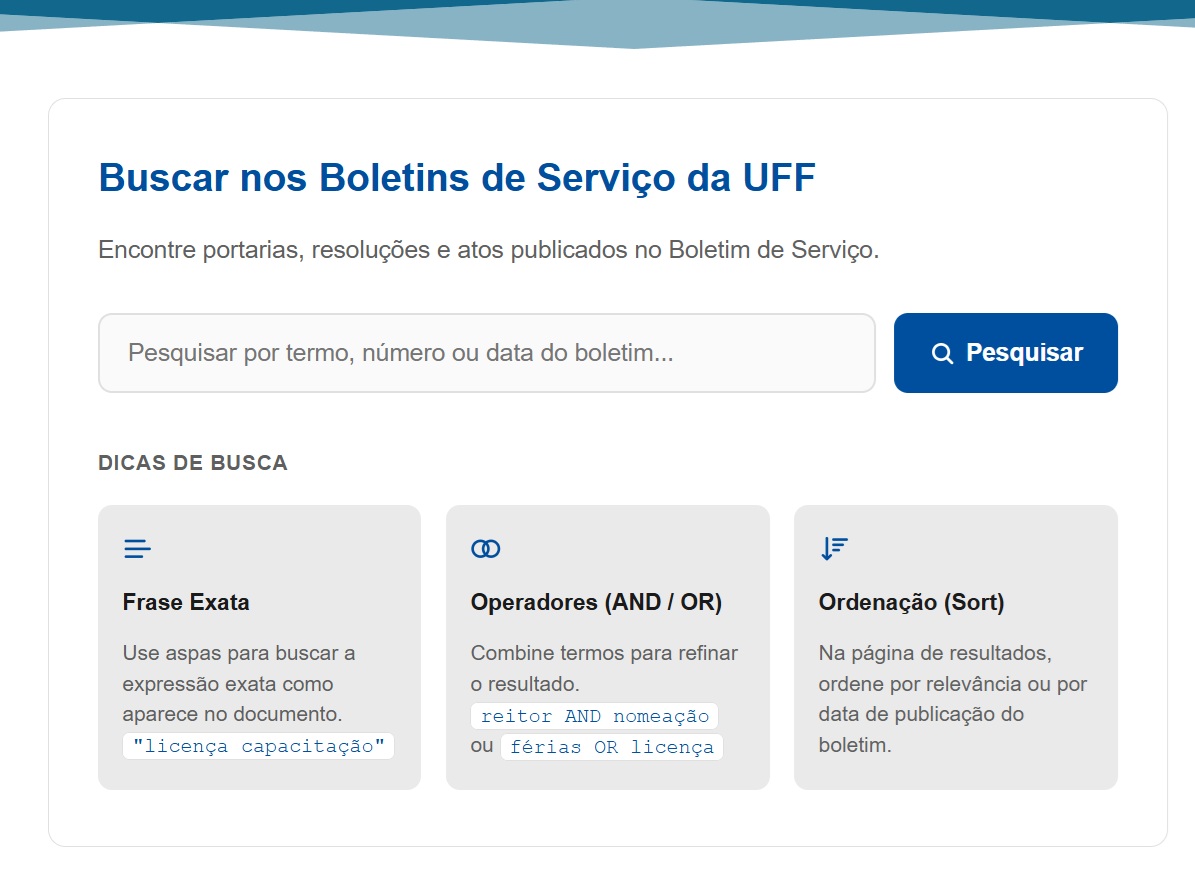Click the Buscar nos Boletins de Serviço heading
This screenshot has height=888, width=1195.
click(x=457, y=178)
